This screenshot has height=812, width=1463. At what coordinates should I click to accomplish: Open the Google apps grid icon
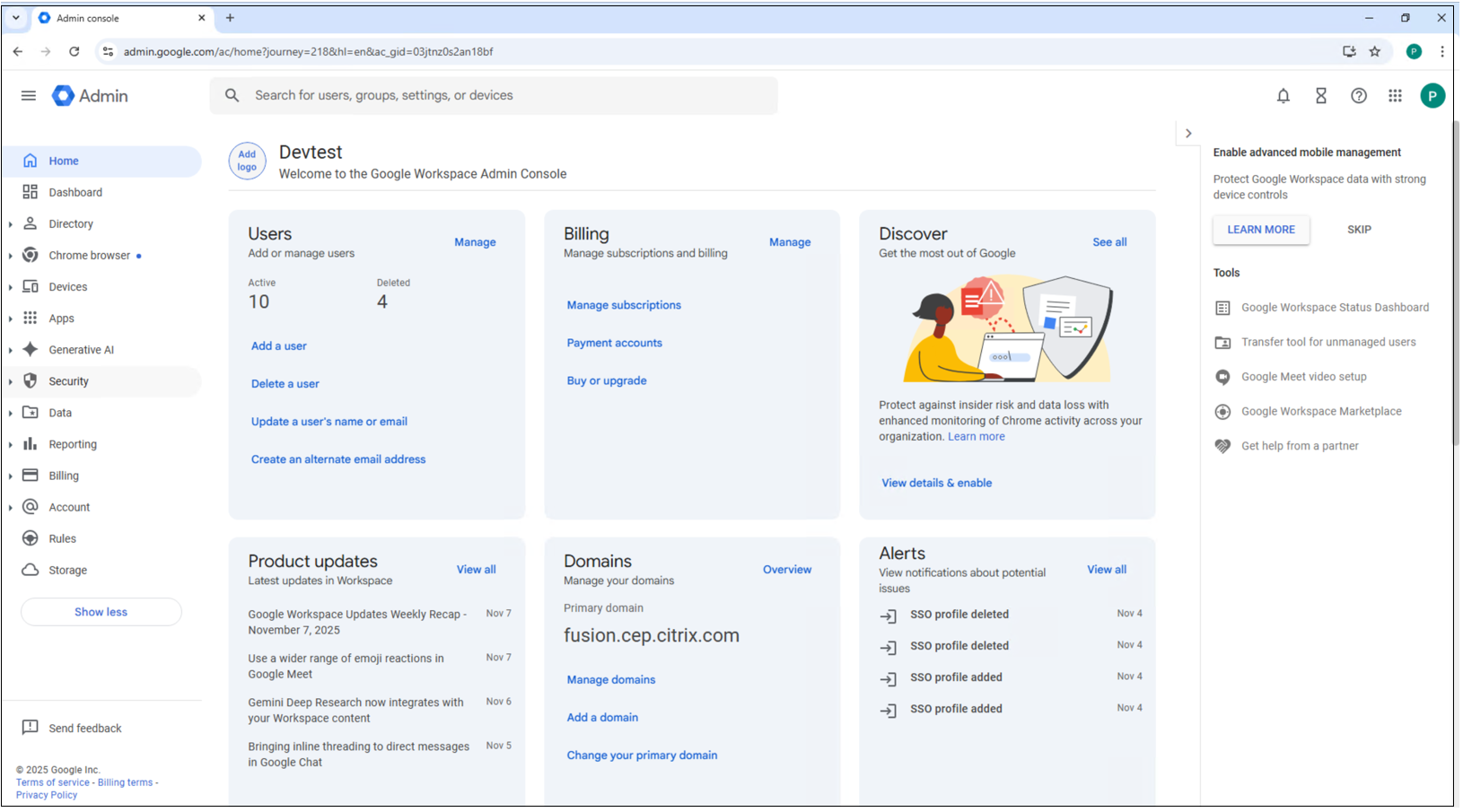[x=1394, y=96]
